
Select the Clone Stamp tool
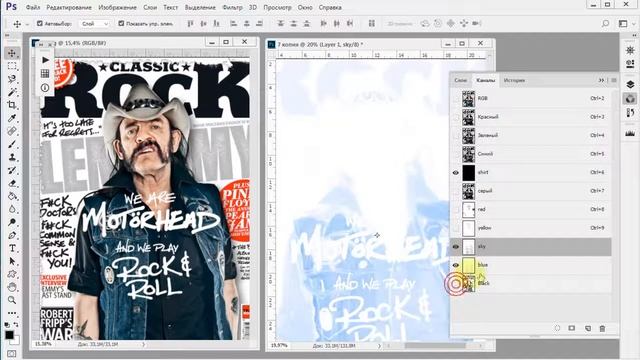[12, 157]
